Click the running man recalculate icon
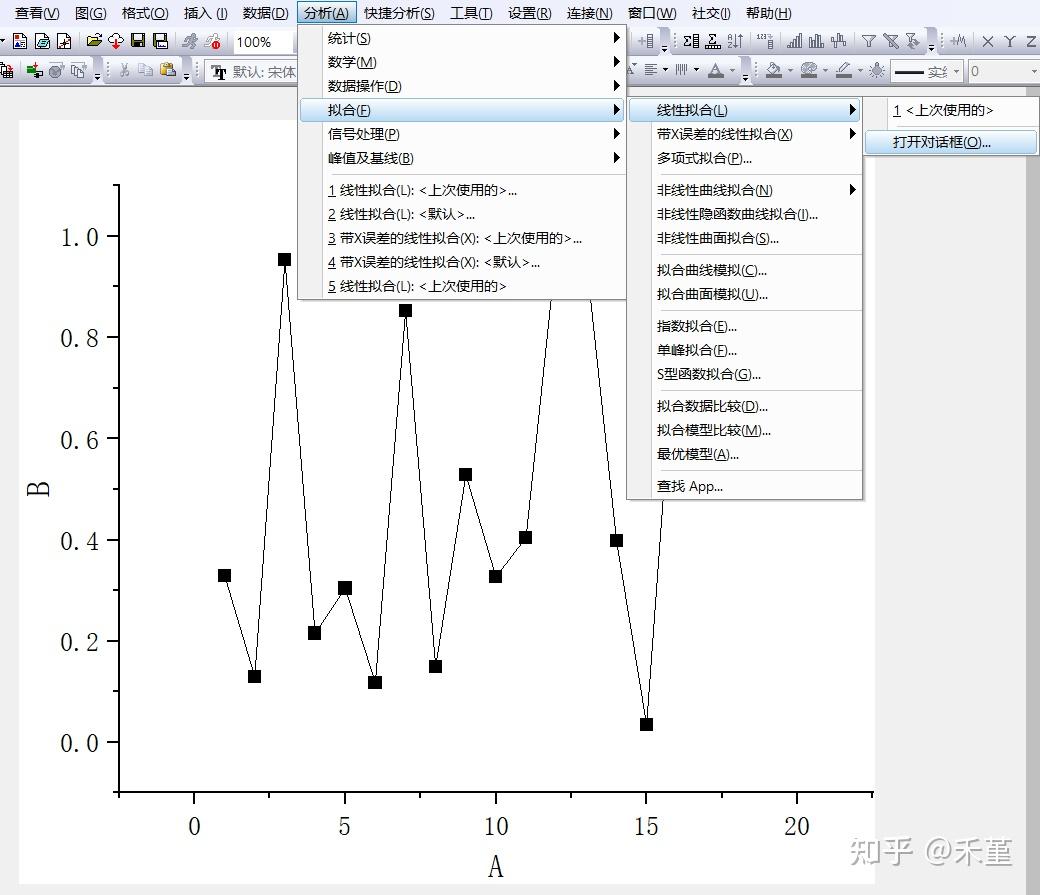The image size is (1040, 895). 190,41
